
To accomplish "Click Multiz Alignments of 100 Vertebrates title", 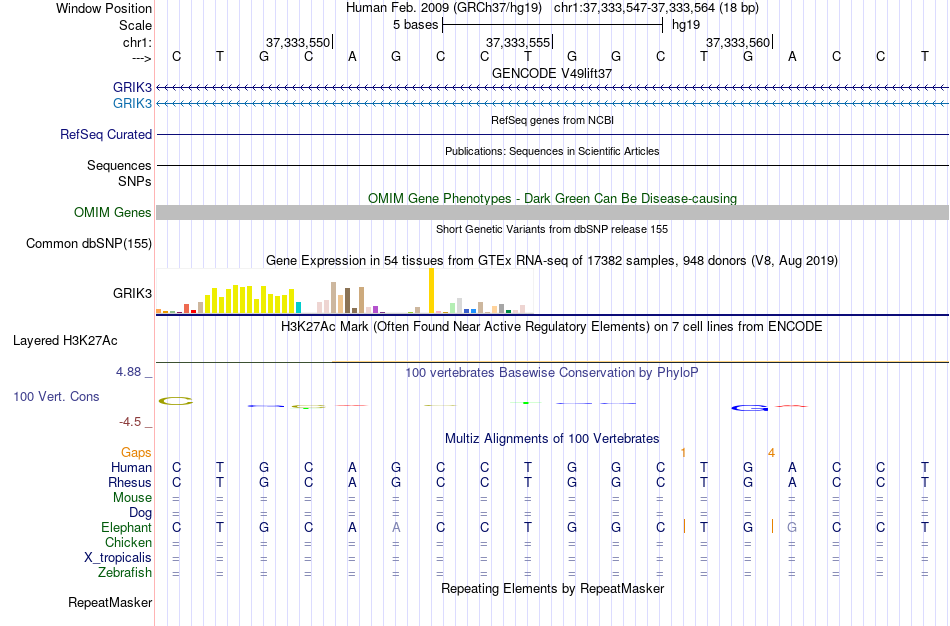I will pyautogui.click(x=552, y=438).
